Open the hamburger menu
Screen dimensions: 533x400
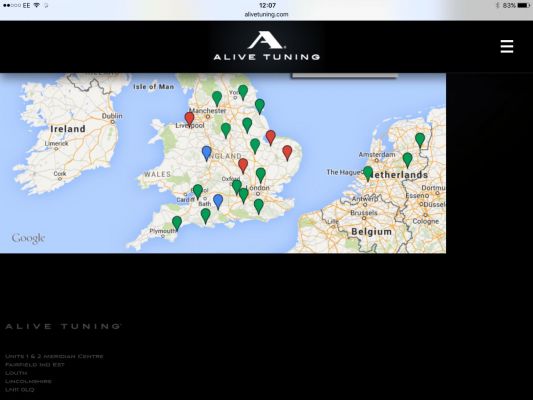click(506, 47)
